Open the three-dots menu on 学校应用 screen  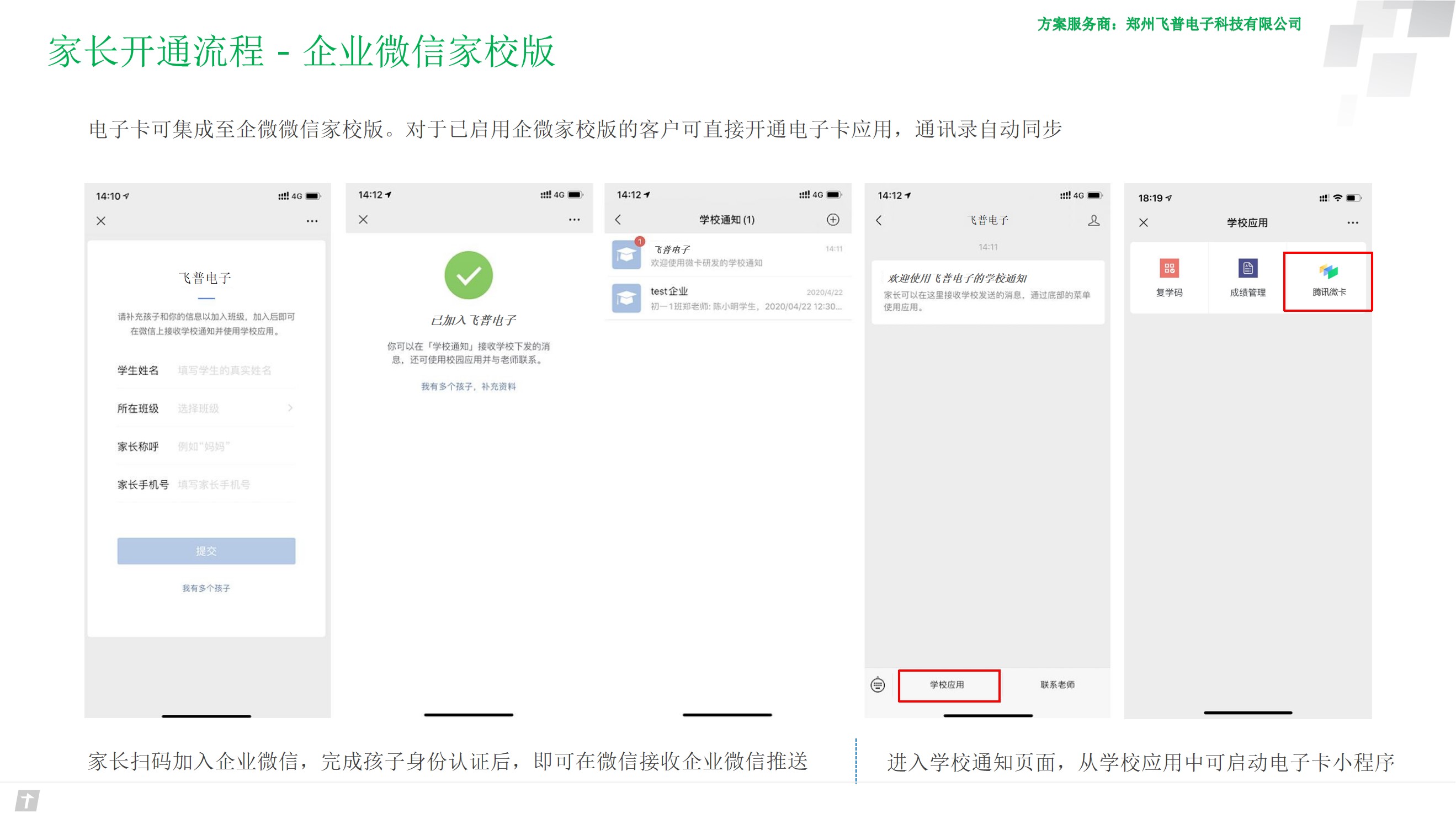tap(1352, 223)
